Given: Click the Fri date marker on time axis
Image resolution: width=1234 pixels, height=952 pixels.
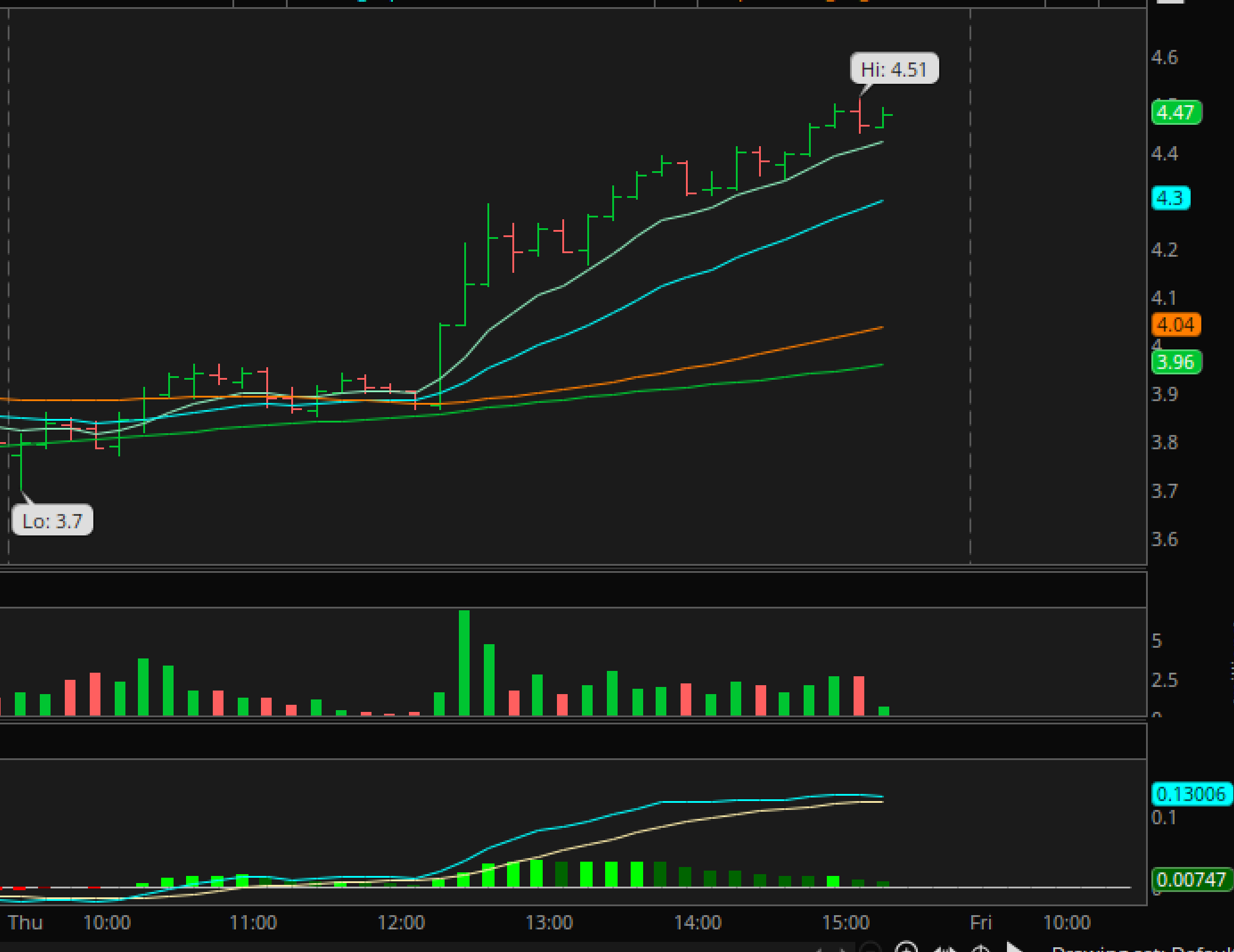Looking at the screenshot, I should pos(981,922).
